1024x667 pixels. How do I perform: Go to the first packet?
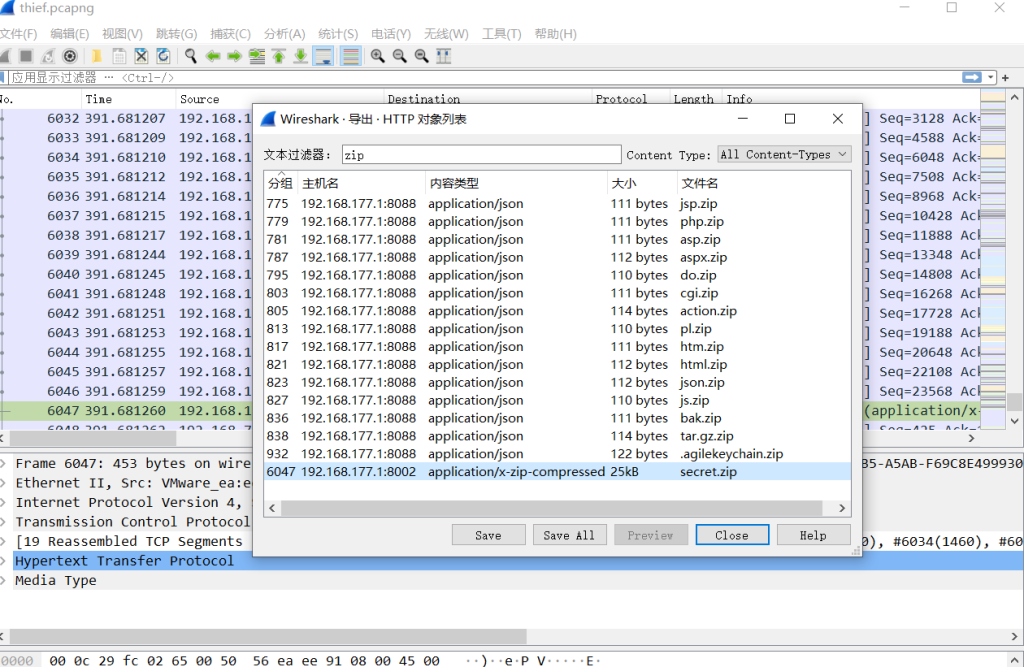[278, 56]
